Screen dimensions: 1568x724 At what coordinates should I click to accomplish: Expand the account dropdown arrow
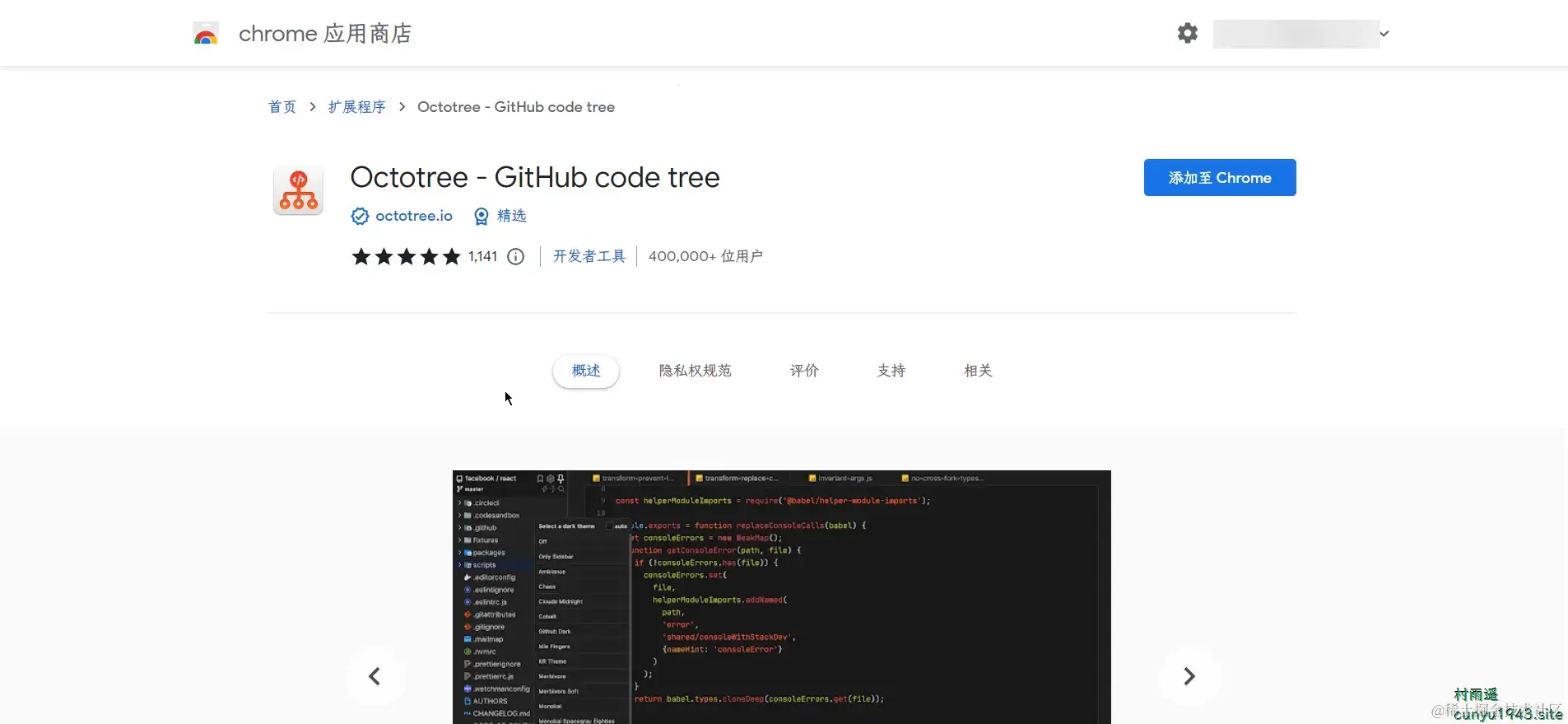pyautogui.click(x=1384, y=34)
